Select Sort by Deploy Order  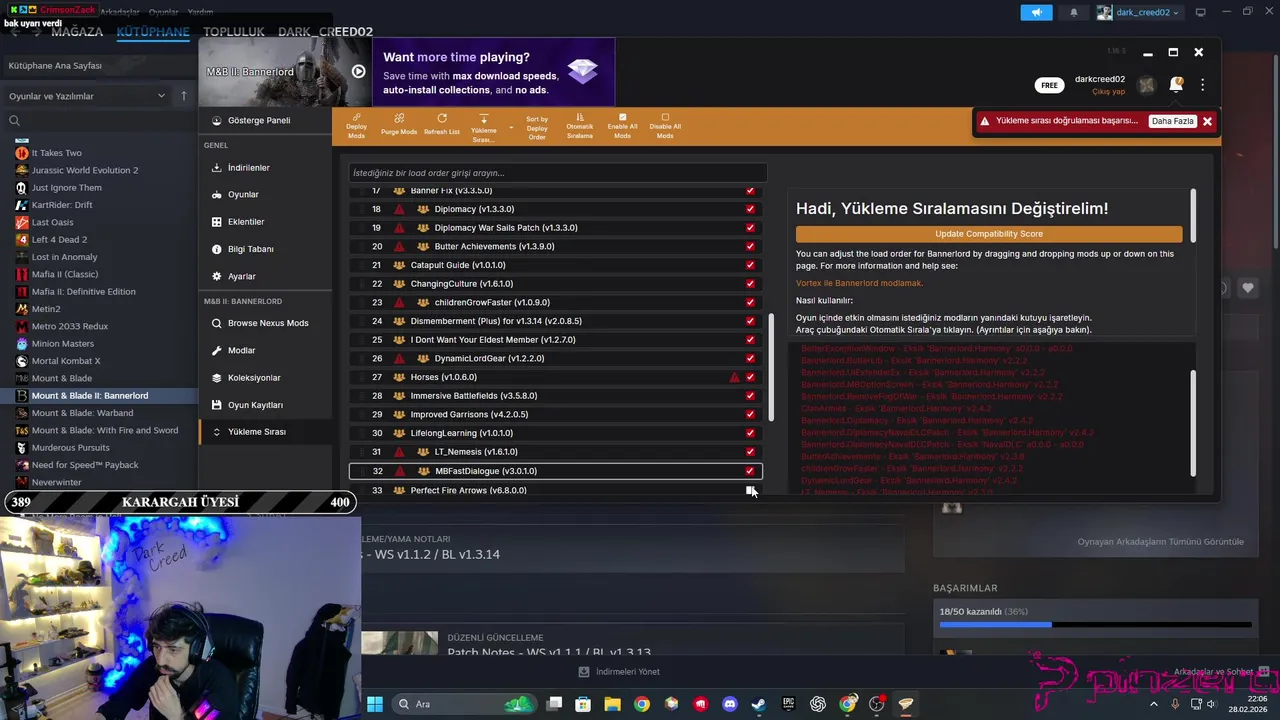pos(537,126)
